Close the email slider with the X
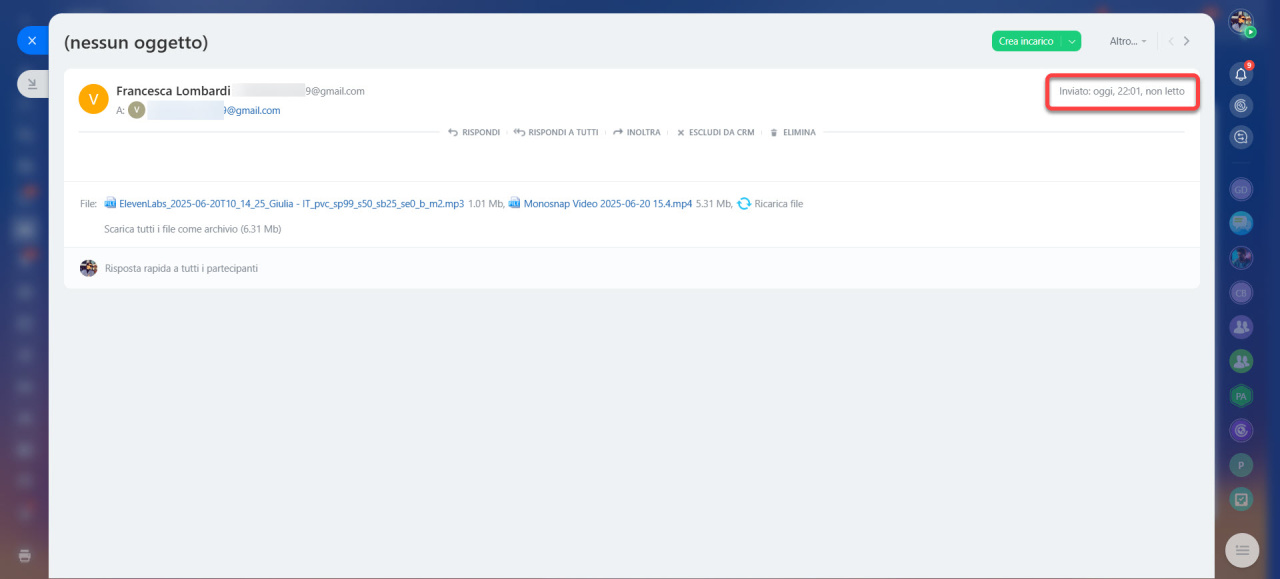 point(32,41)
